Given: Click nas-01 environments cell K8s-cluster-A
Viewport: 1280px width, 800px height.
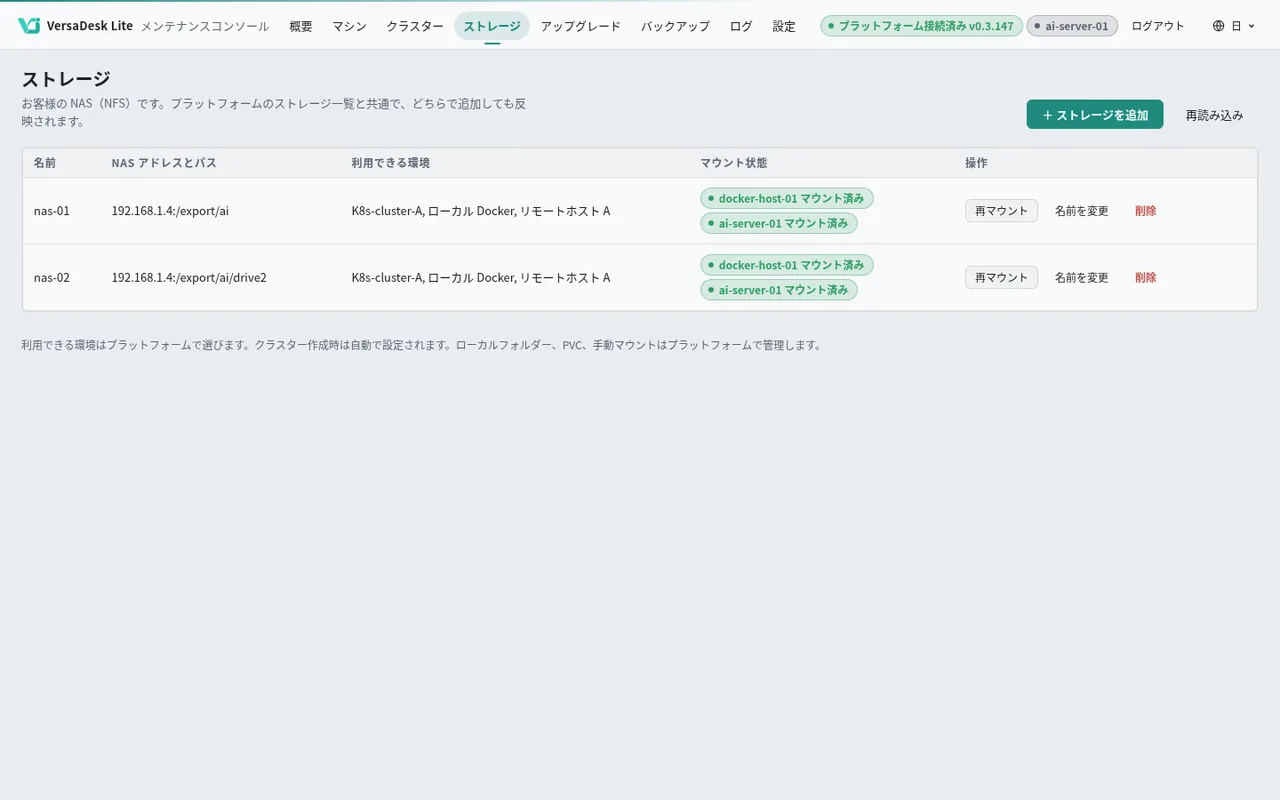Looking at the screenshot, I should (x=481, y=211).
